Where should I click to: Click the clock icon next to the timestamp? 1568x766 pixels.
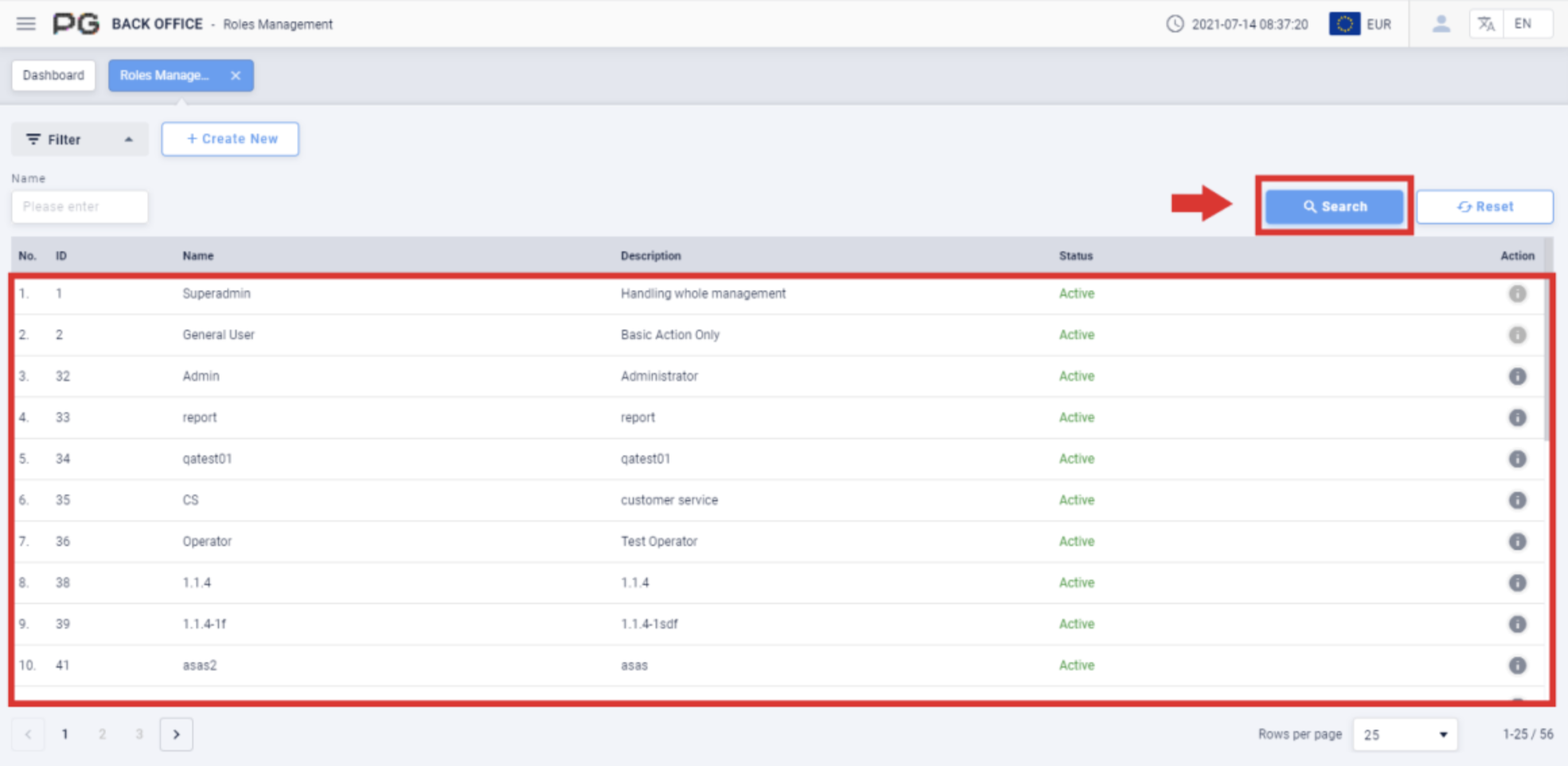click(1174, 24)
